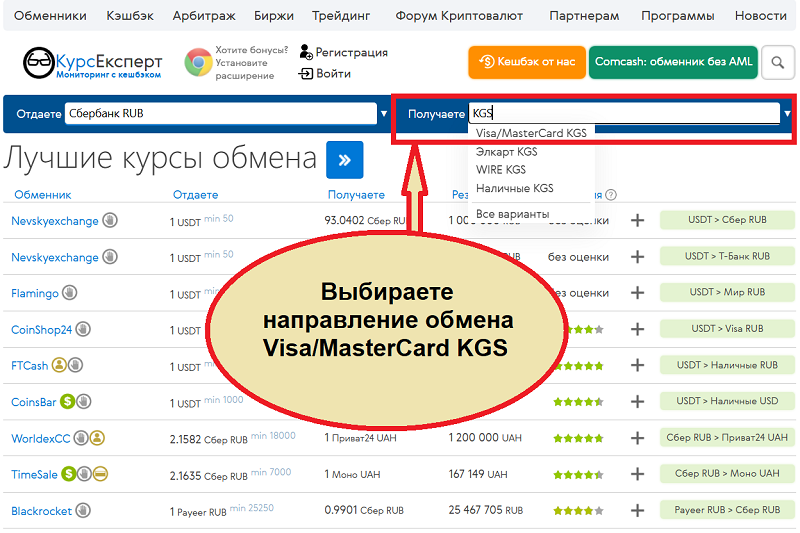Open the Трейдинг menu item
The image size is (800, 533).
pyautogui.click(x=341, y=16)
